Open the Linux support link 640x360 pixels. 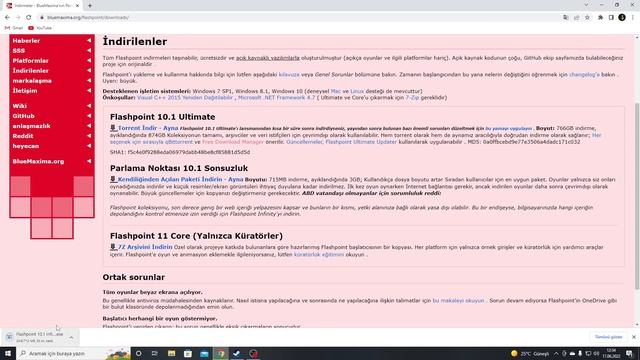tap(357, 91)
